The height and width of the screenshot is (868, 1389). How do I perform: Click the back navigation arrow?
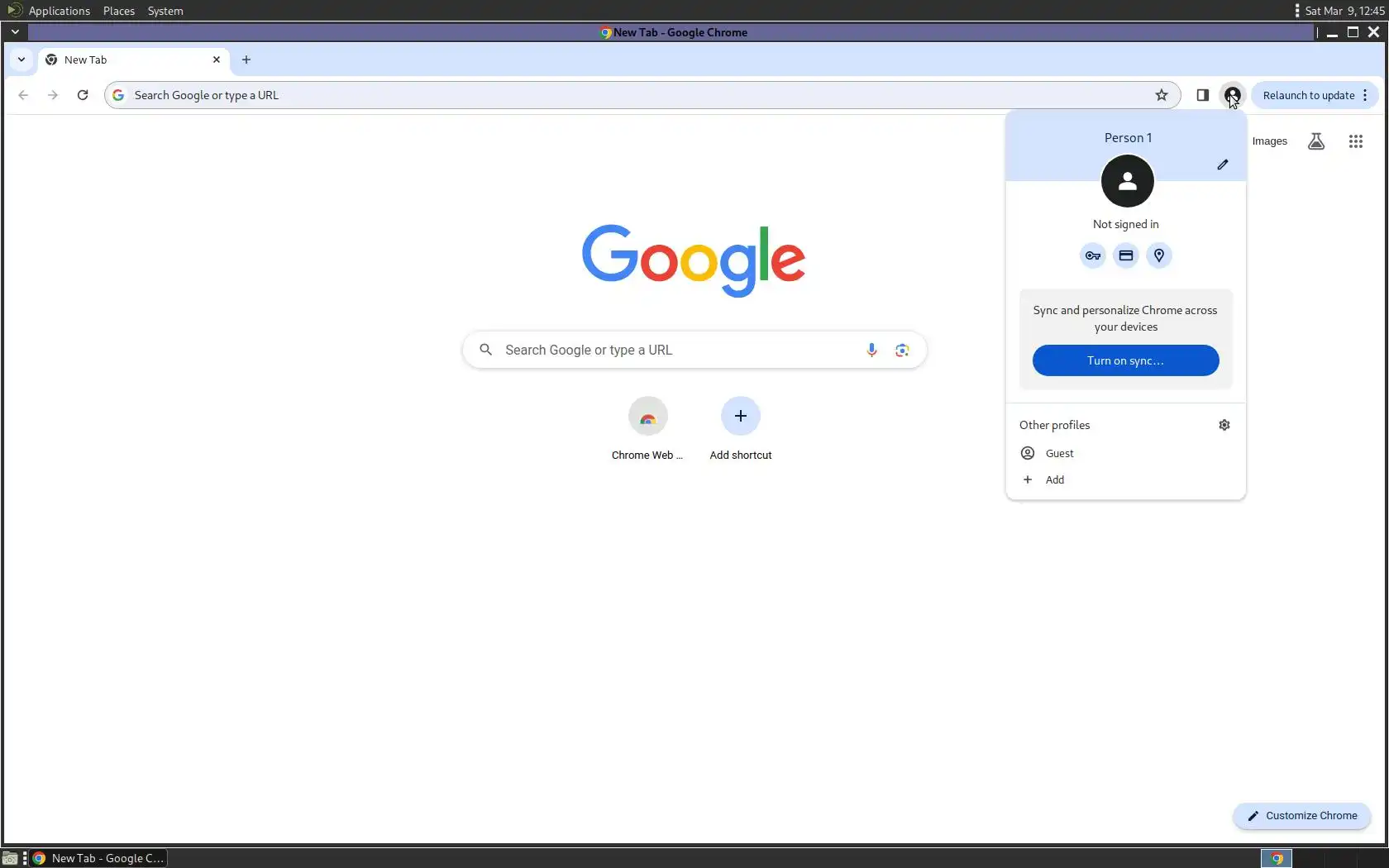click(x=23, y=95)
